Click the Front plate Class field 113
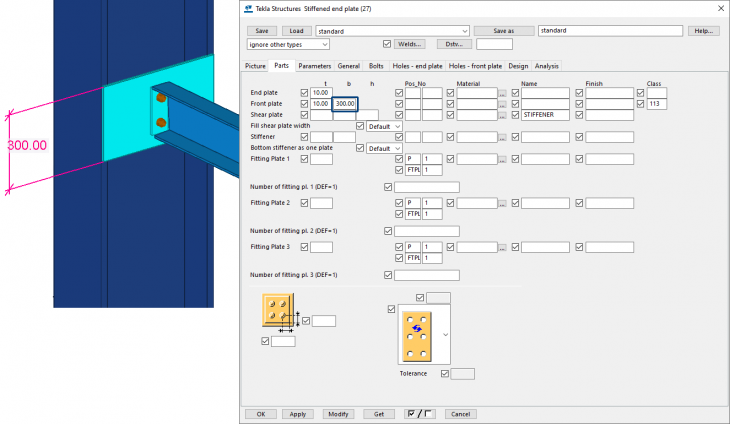Viewport: 730px width, 424px height. pos(656,104)
